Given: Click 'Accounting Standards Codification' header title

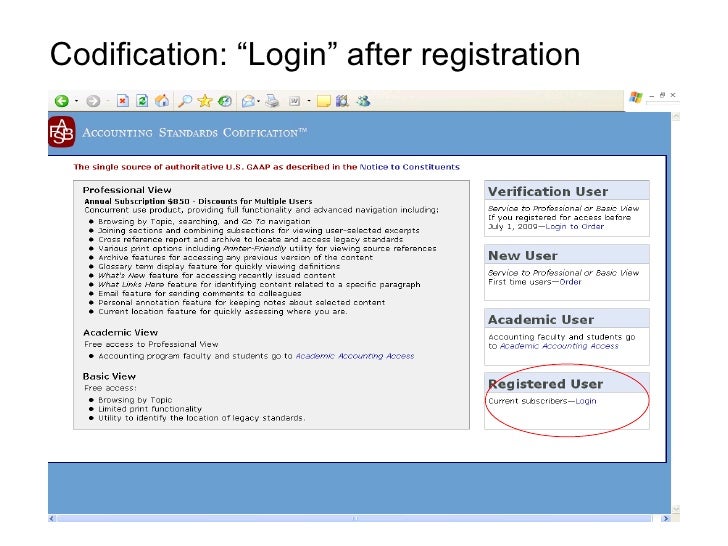Looking at the screenshot, I should point(195,133).
